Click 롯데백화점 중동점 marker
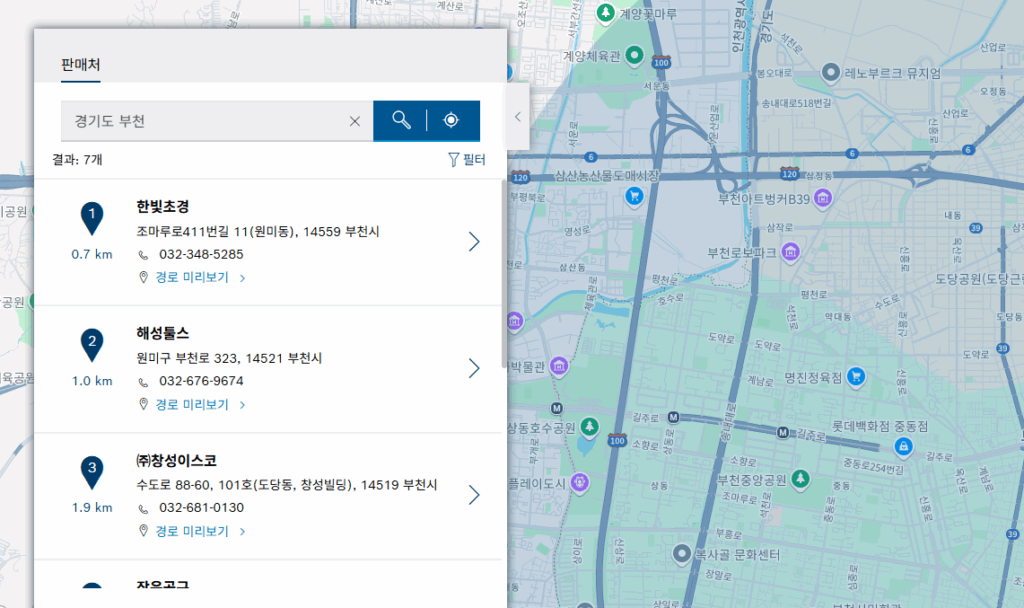The height and width of the screenshot is (608, 1024). coord(903,446)
